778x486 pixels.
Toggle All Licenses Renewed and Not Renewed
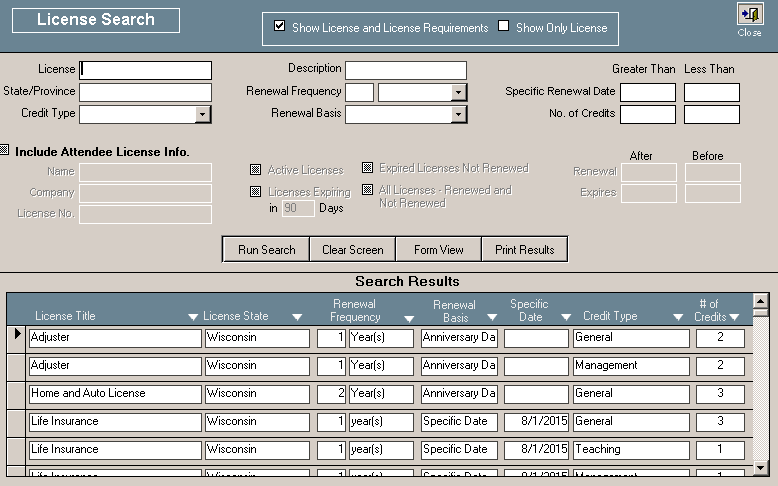coord(367,190)
